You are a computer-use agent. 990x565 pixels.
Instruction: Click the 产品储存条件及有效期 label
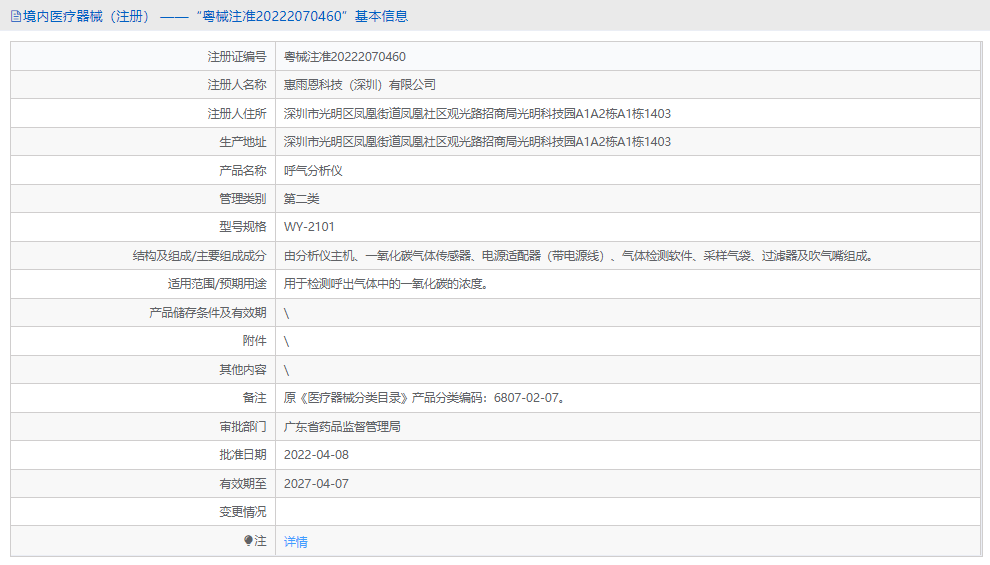tap(208, 312)
